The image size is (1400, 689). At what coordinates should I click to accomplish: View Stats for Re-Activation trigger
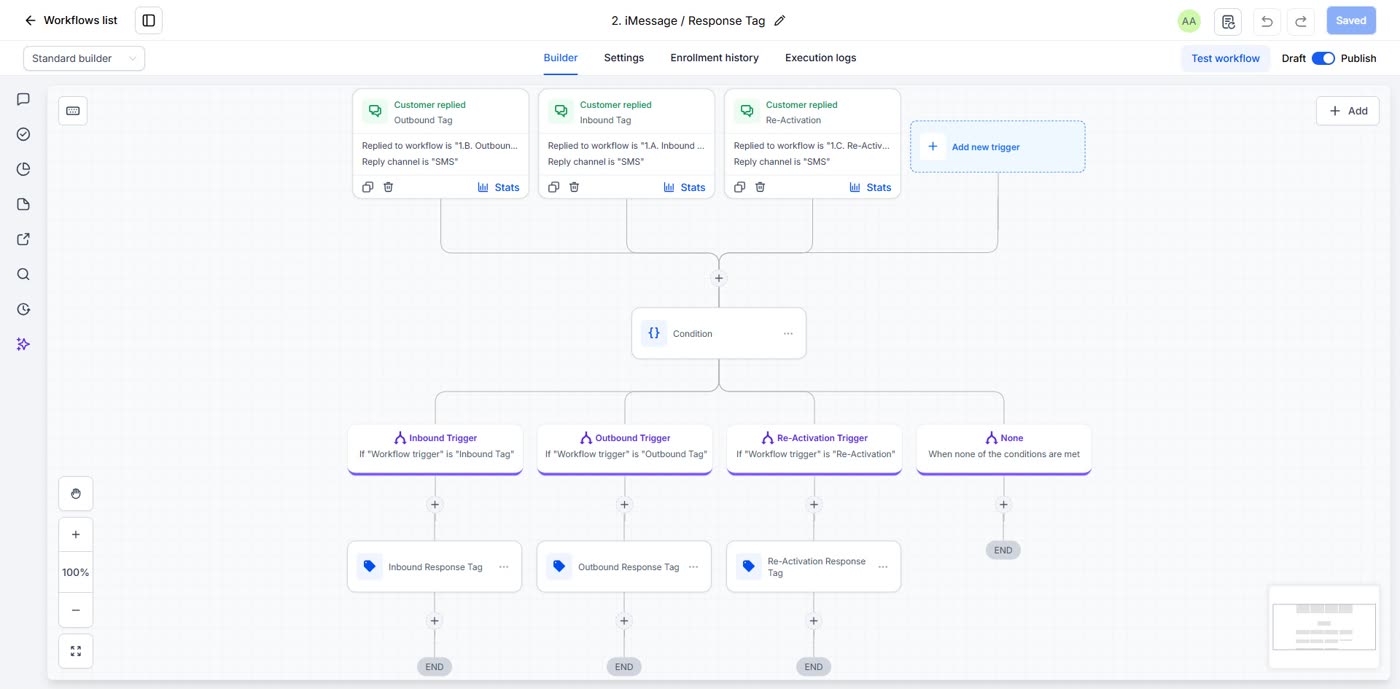coord(870,187)
